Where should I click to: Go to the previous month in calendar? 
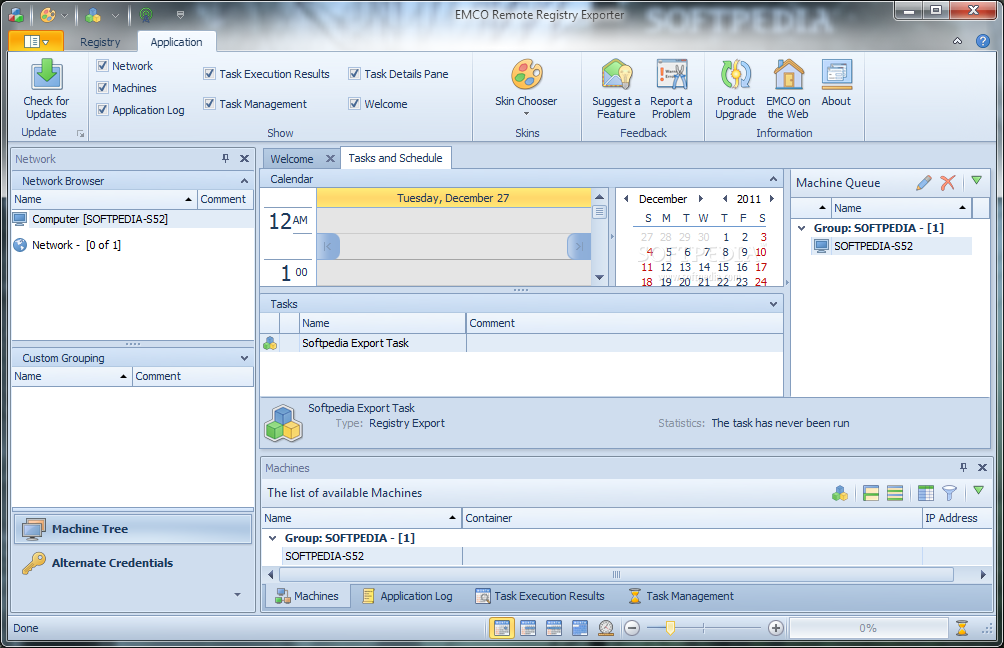[626, 199]
